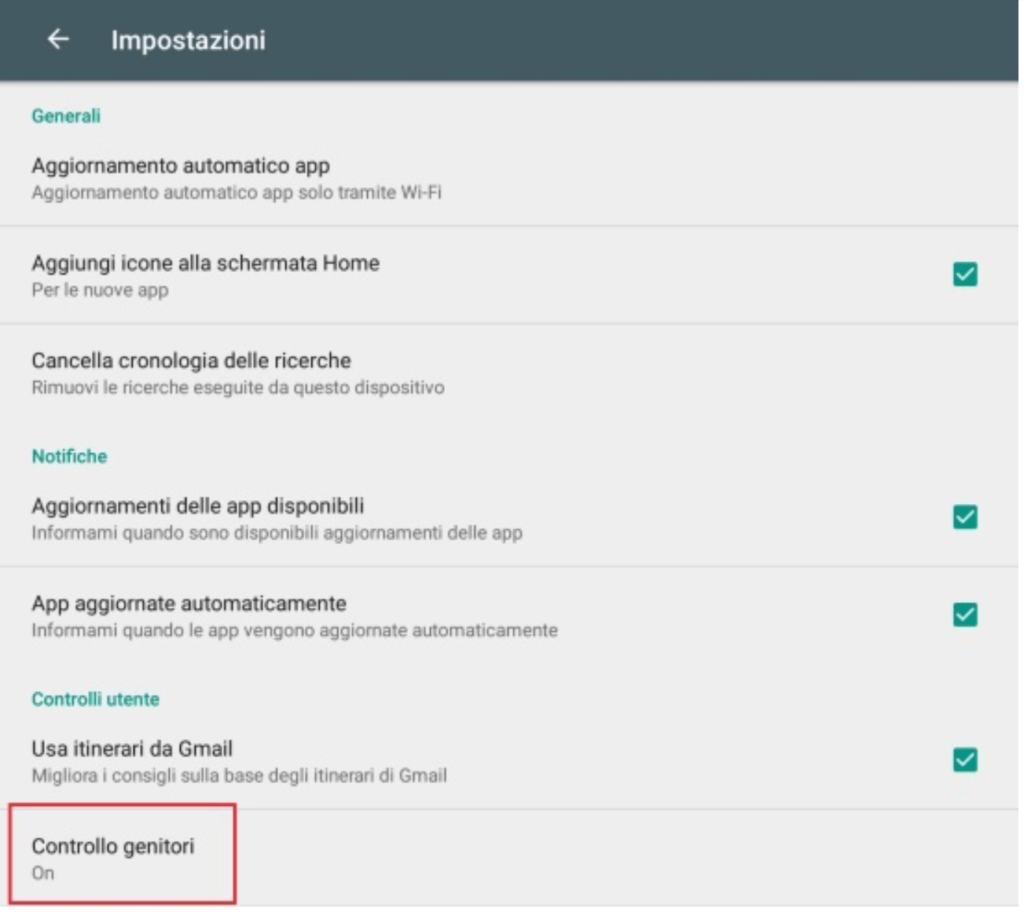This screenshot has height=916, width=1024.
Task: Click the Impostazioni header title
Action: tap(188, 40)
